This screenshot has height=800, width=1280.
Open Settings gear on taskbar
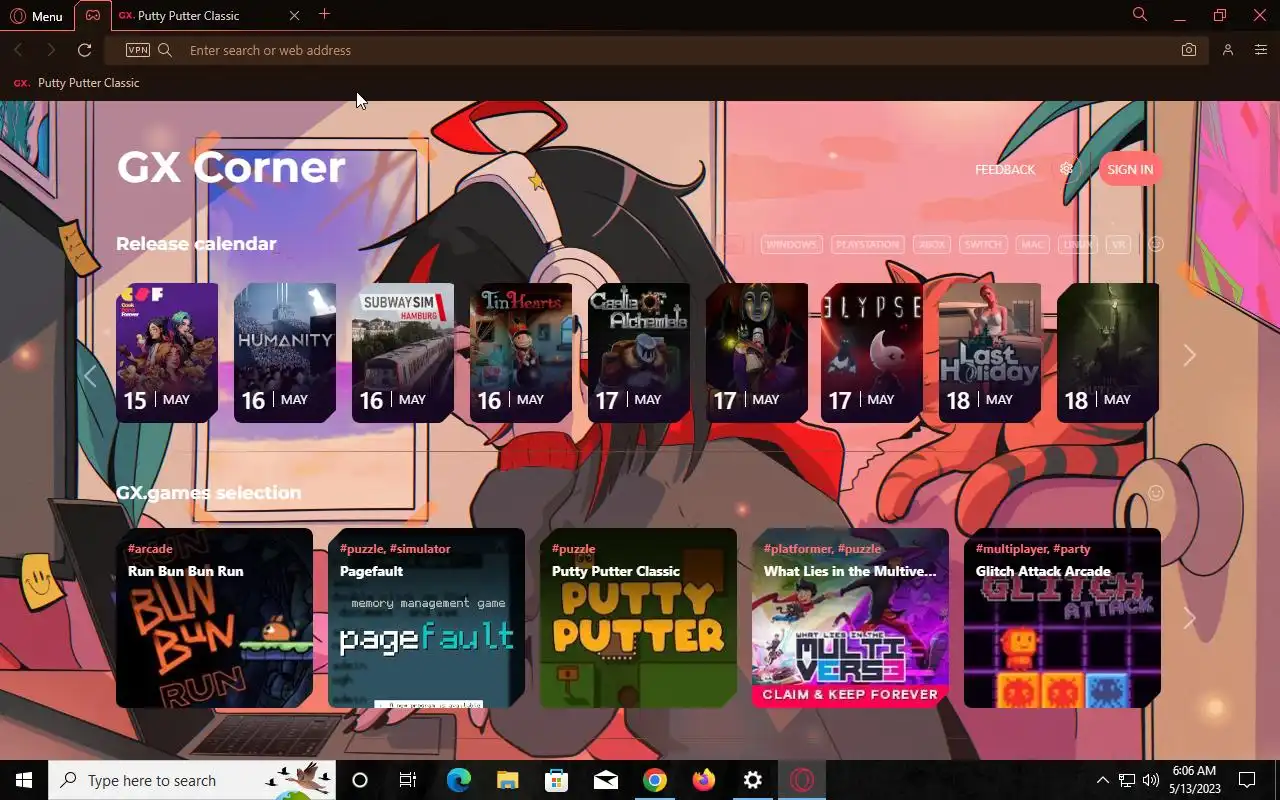753,780
